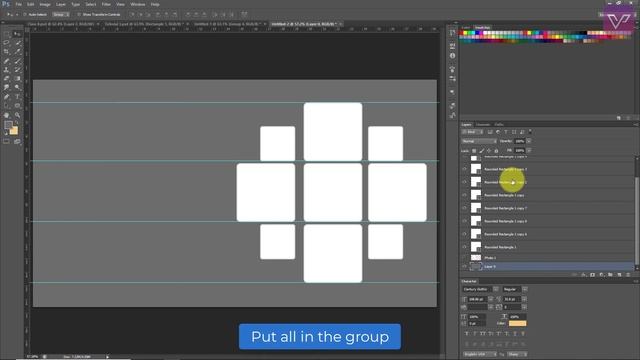The width and height of the screenshot is (640, 360).
Task: Open the Window menu
Action: (x=138, y=4)
